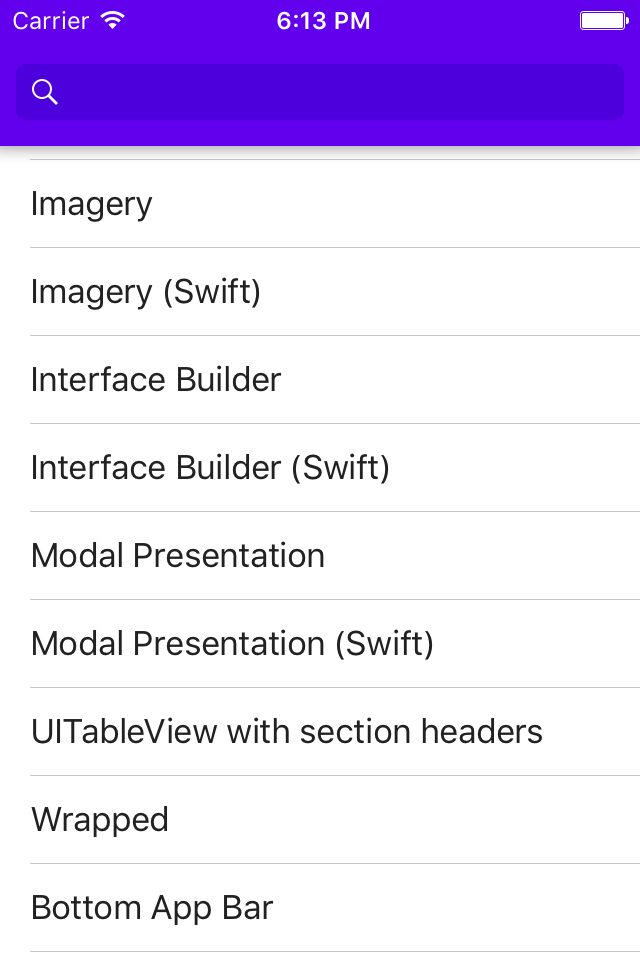Open Interface Builder (Swift) demo

click(x=210, y=467)
